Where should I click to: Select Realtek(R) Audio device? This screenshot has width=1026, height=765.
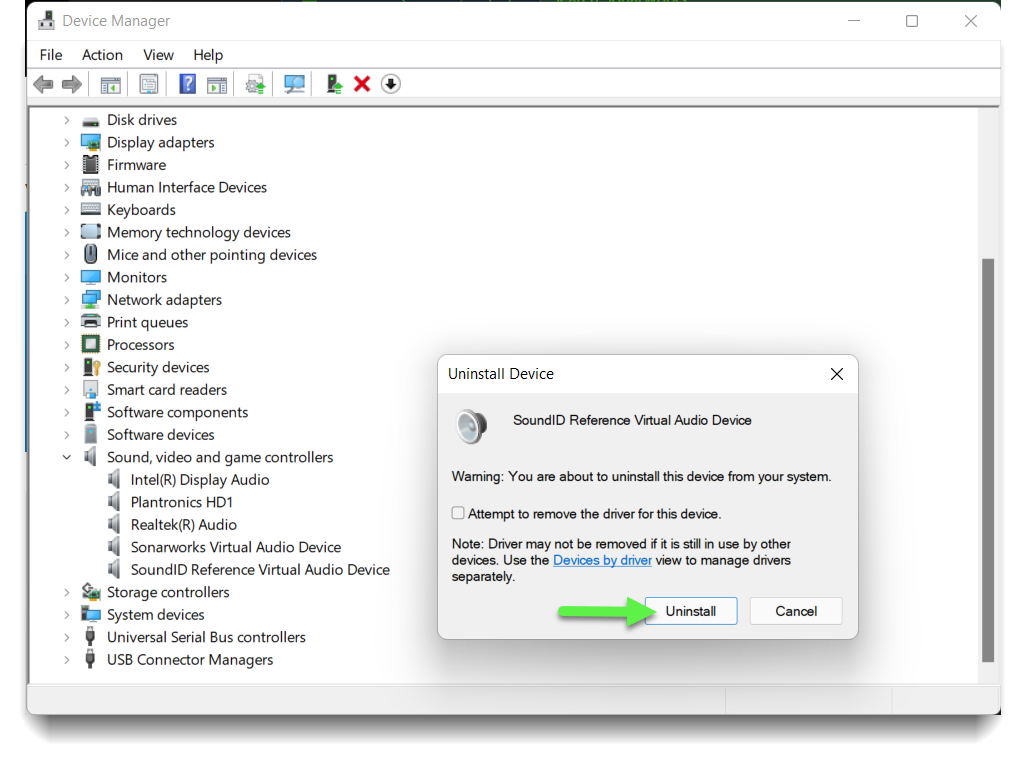(183, 524)
